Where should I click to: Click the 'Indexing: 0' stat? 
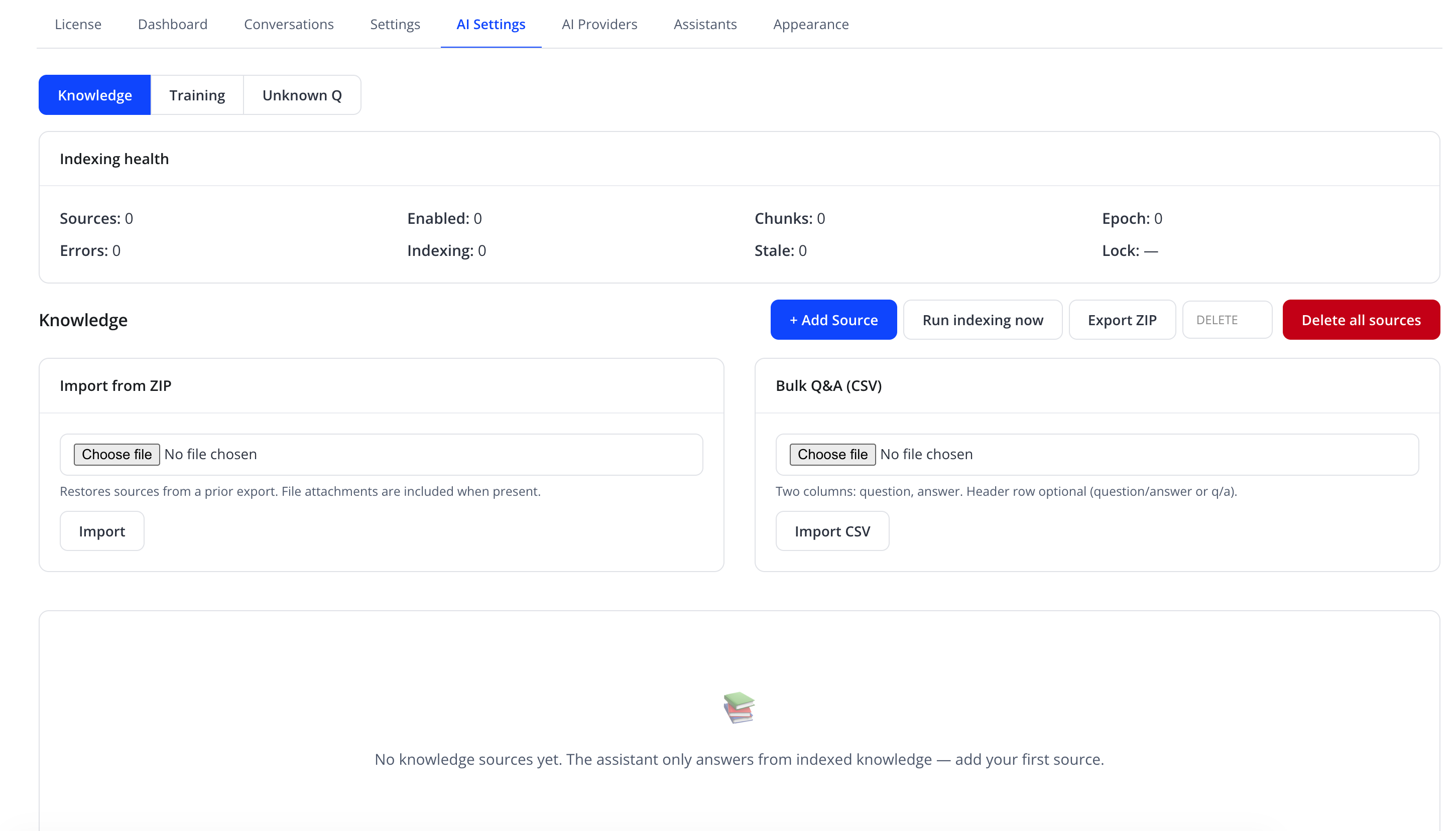446,250
